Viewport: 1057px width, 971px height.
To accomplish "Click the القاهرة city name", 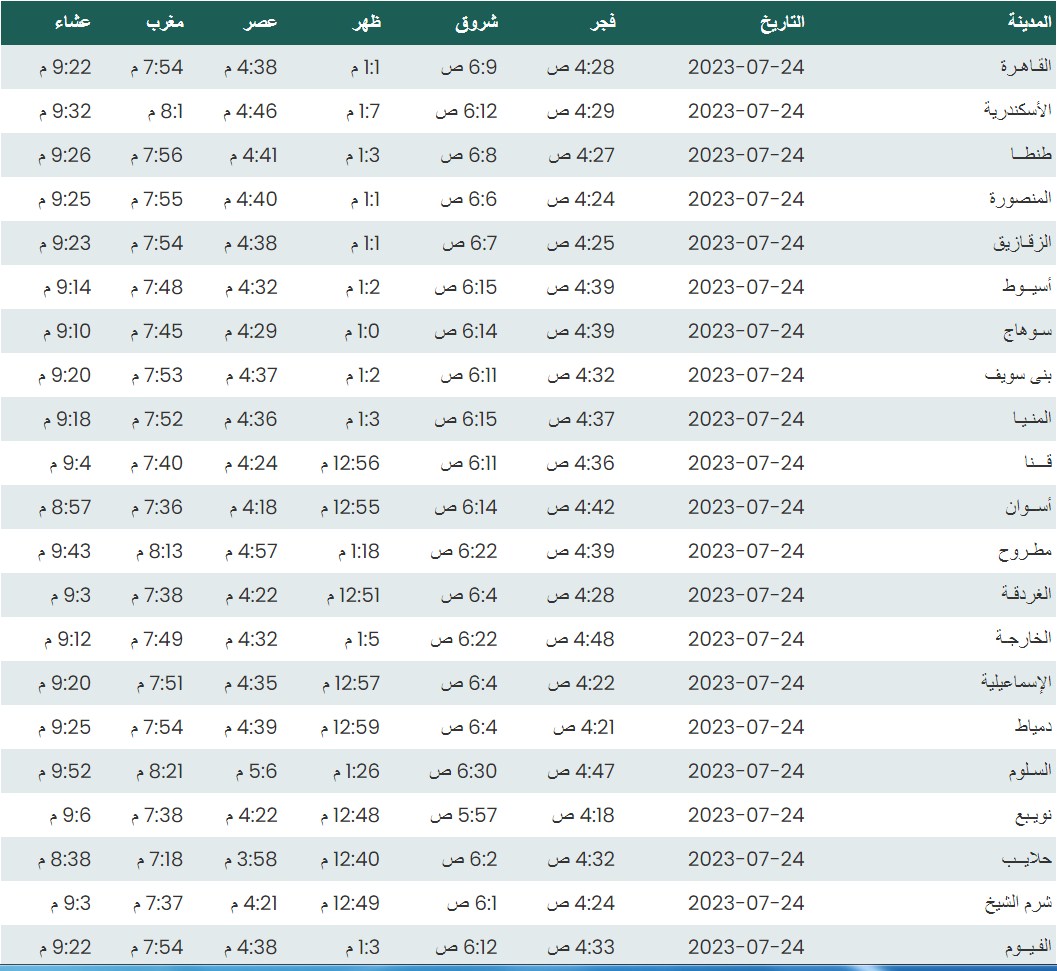I will click(x=1026, y=67).
